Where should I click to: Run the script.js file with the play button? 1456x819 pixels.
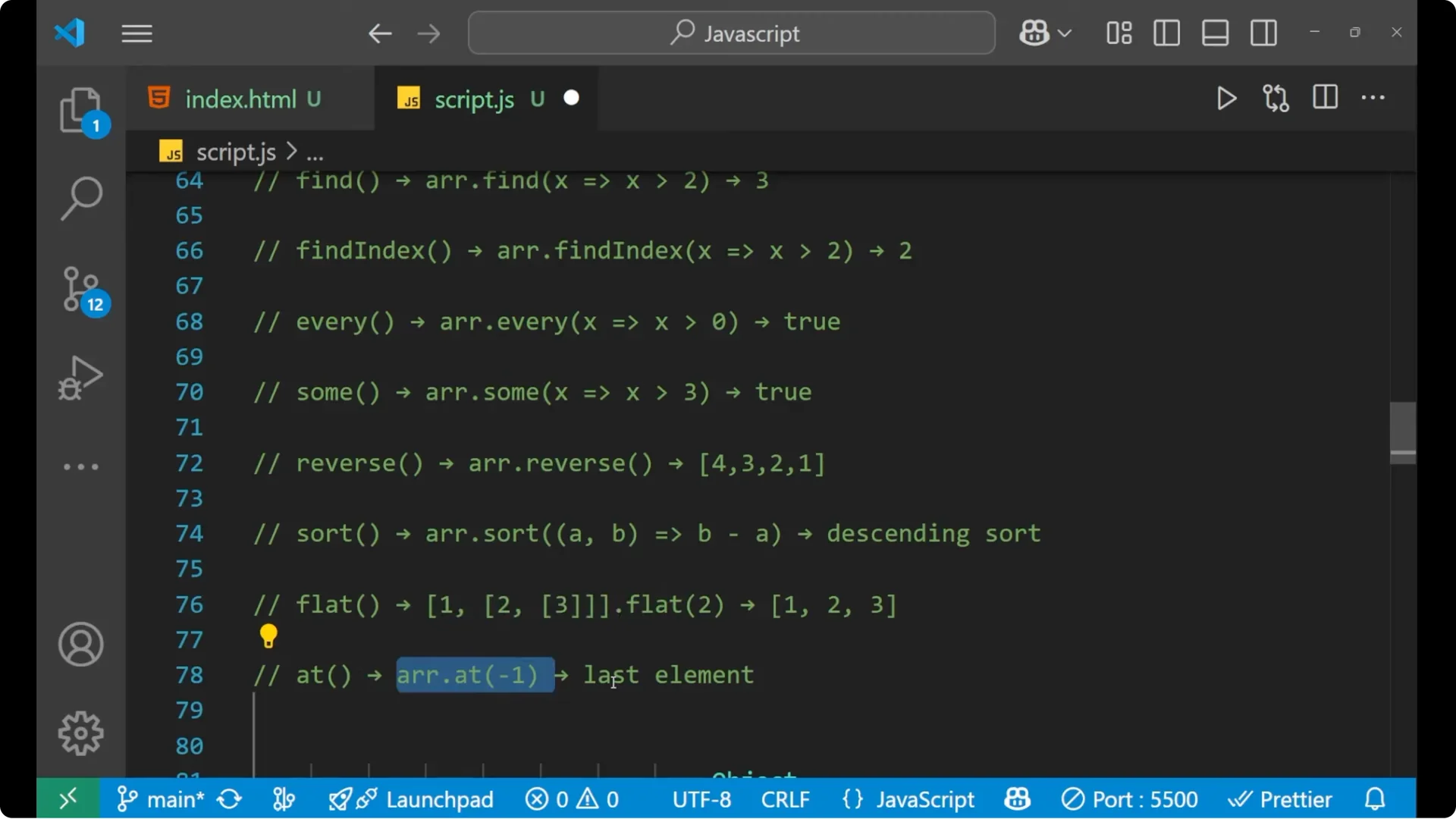pyautogui.click(x=1226, y=98)
